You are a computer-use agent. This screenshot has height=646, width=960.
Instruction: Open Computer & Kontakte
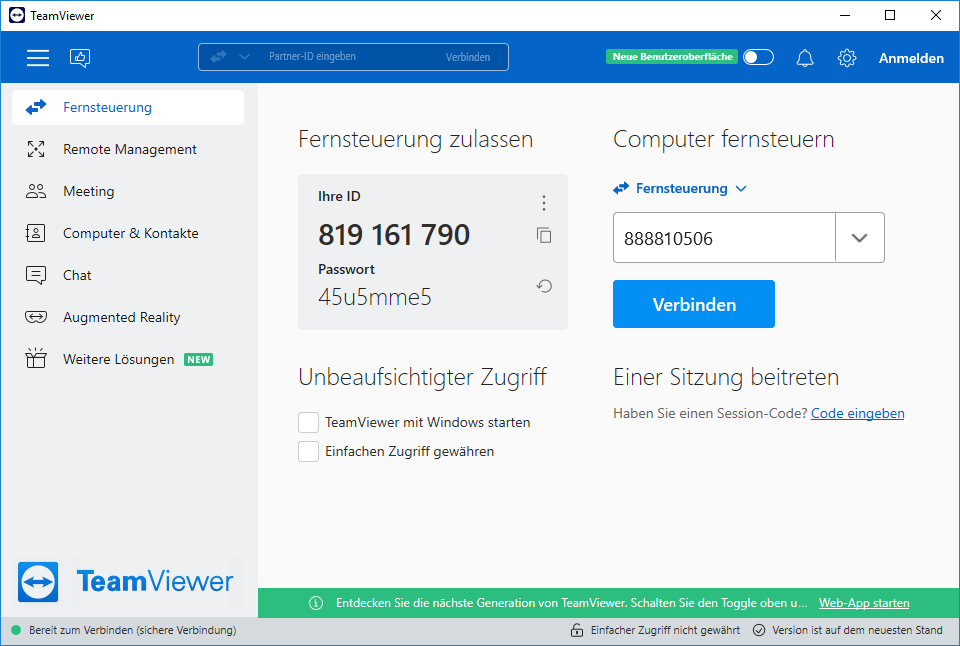point(128,233)
